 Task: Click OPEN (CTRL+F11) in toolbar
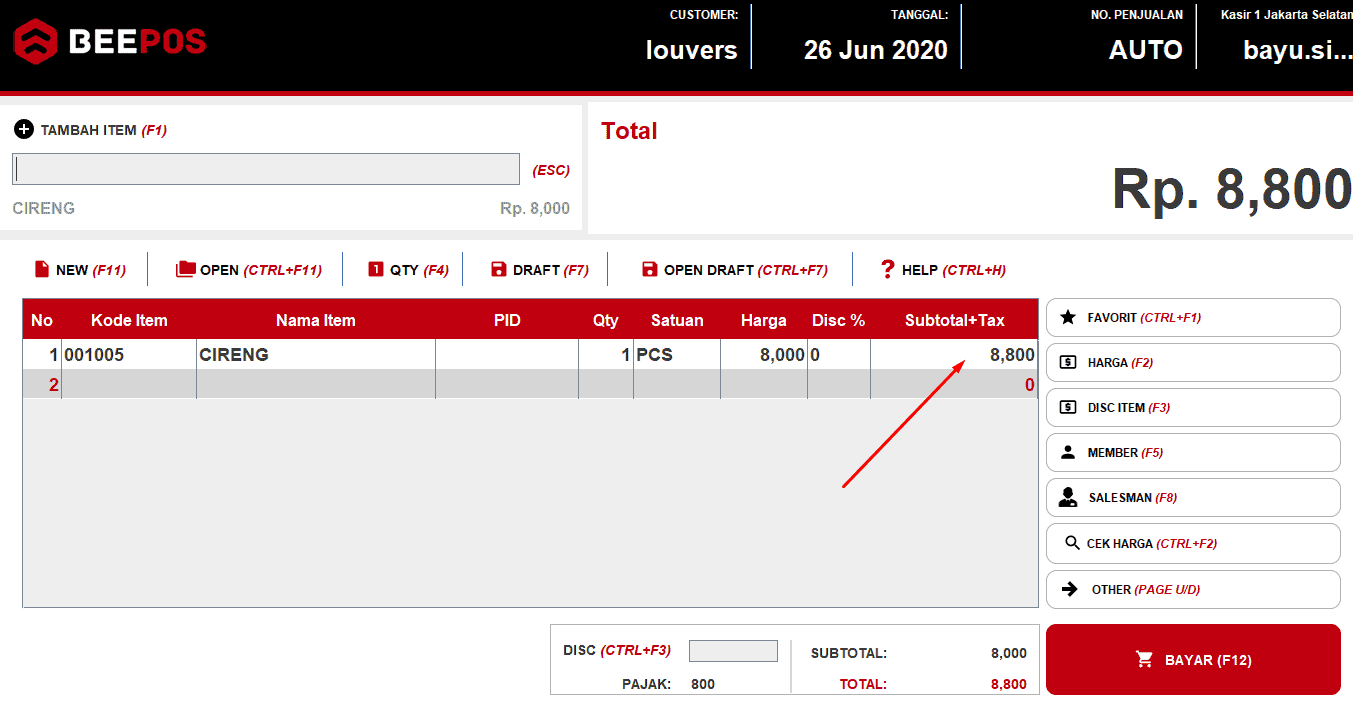pos(249,270)
